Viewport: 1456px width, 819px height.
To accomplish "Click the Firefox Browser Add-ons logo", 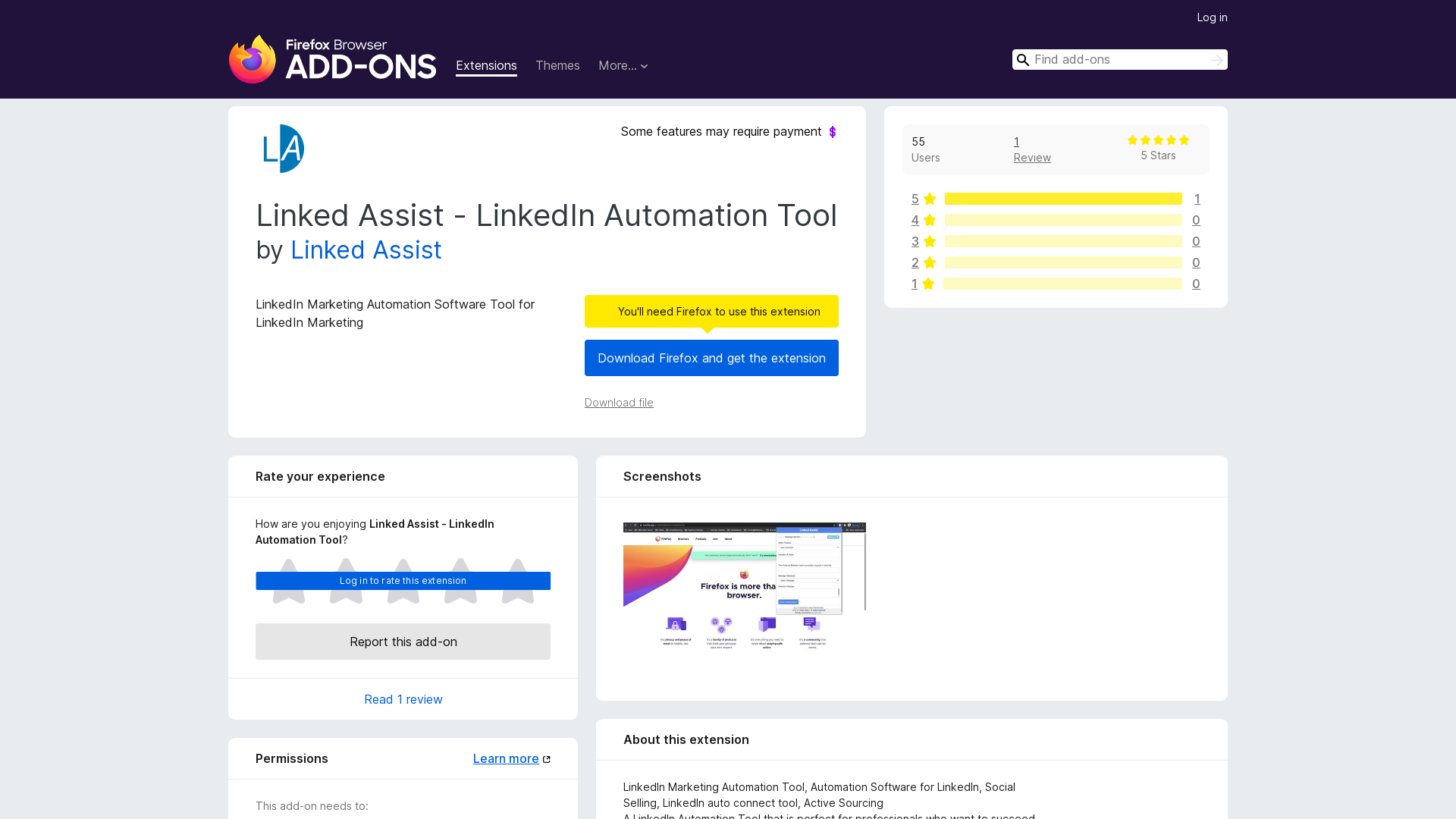I will (332, 59).
